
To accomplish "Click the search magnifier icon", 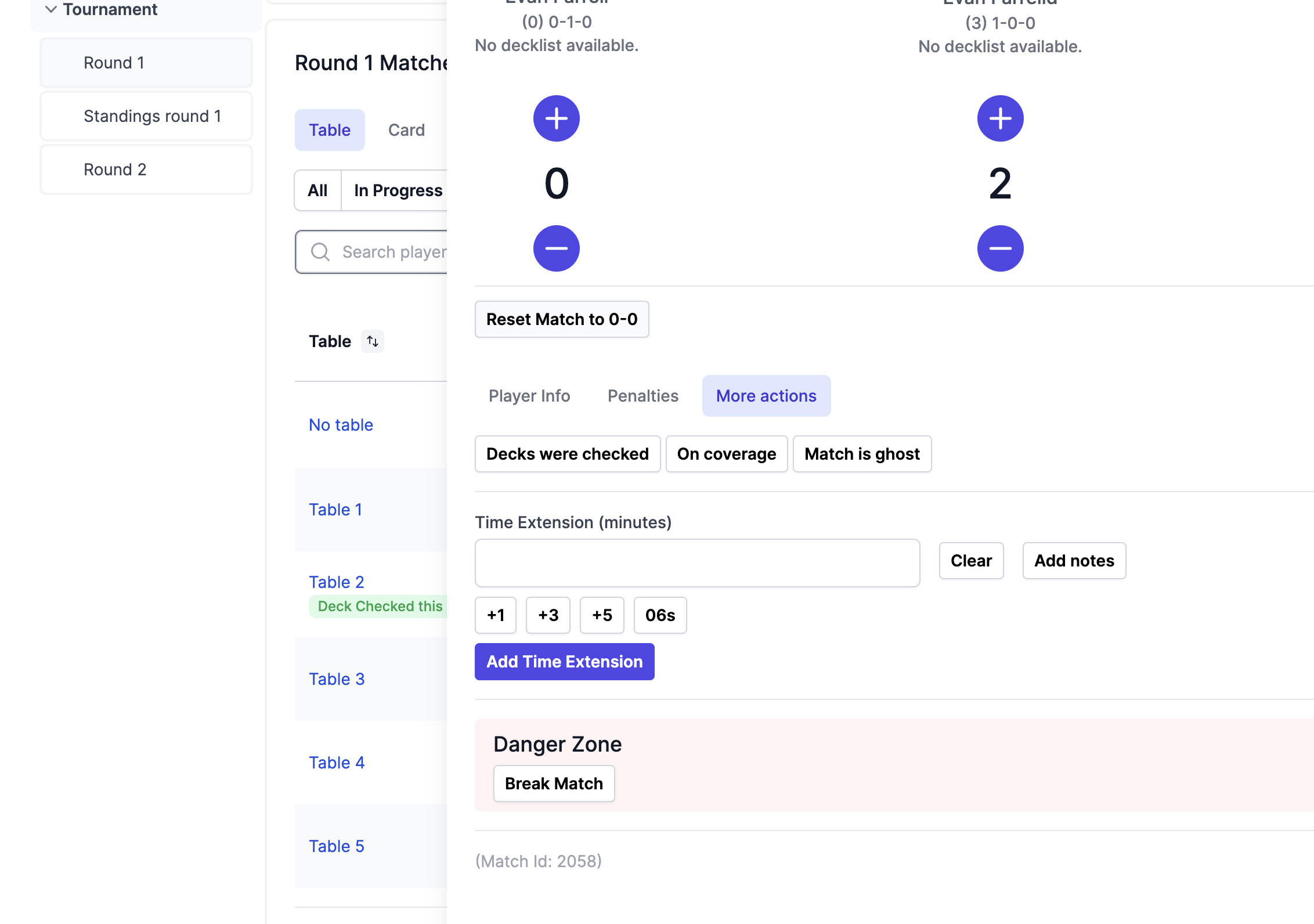I will click(320, 252).
